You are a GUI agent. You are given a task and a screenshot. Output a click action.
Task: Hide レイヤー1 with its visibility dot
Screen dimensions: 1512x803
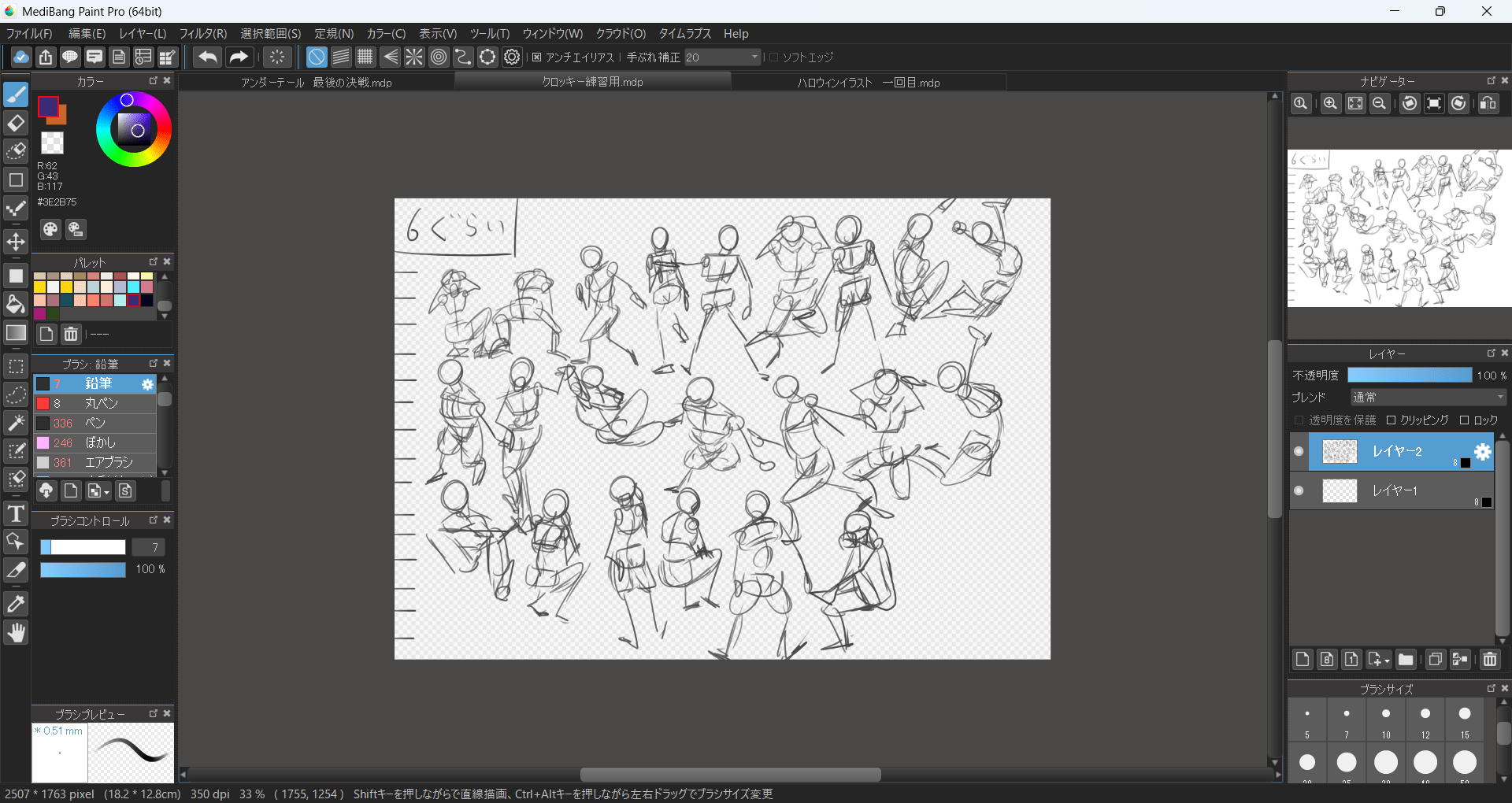pos(1299,491)
